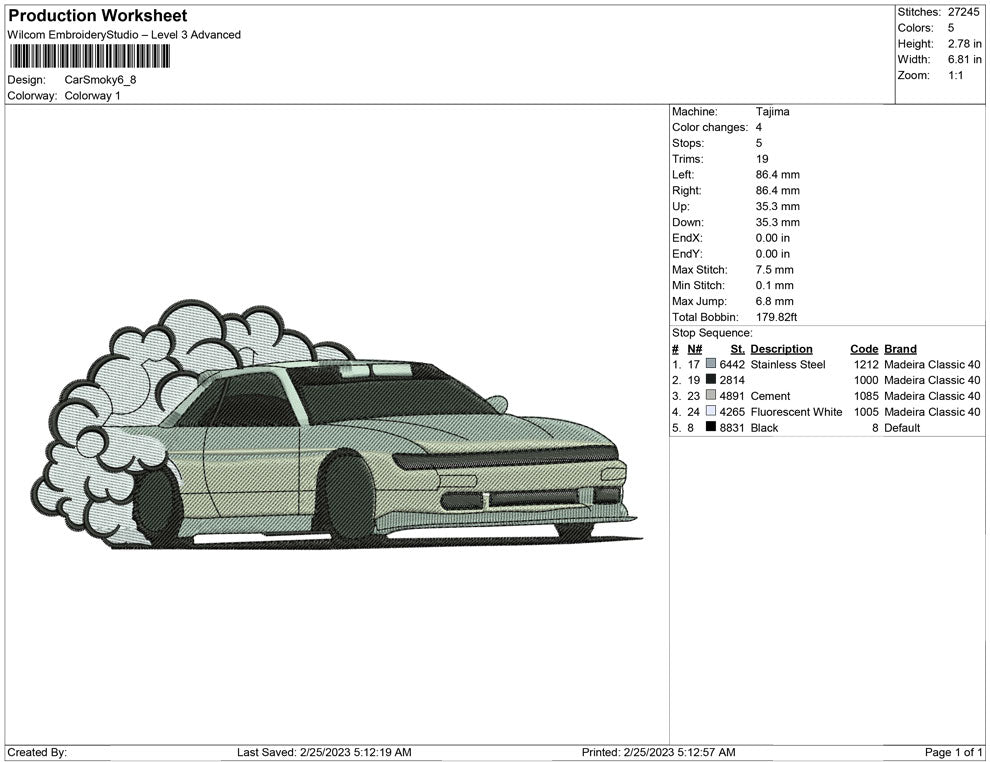Click the Brand column header

pyautogui.click(x=900, y=349)
